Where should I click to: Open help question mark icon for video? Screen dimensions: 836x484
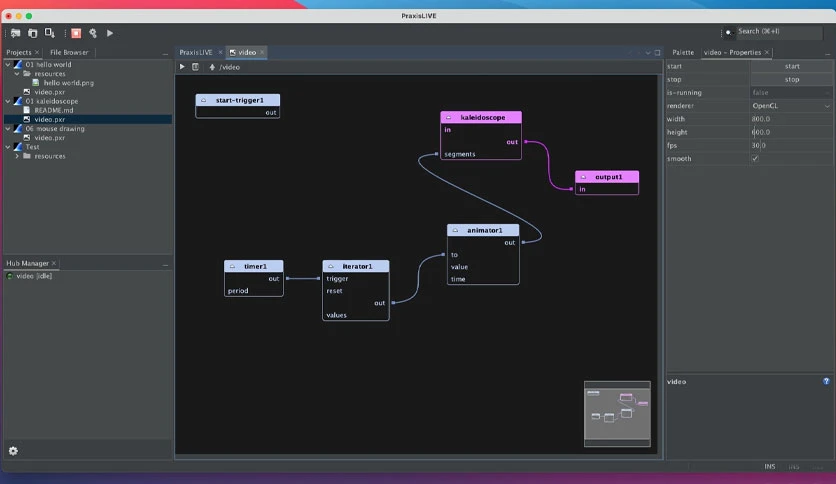826,381
